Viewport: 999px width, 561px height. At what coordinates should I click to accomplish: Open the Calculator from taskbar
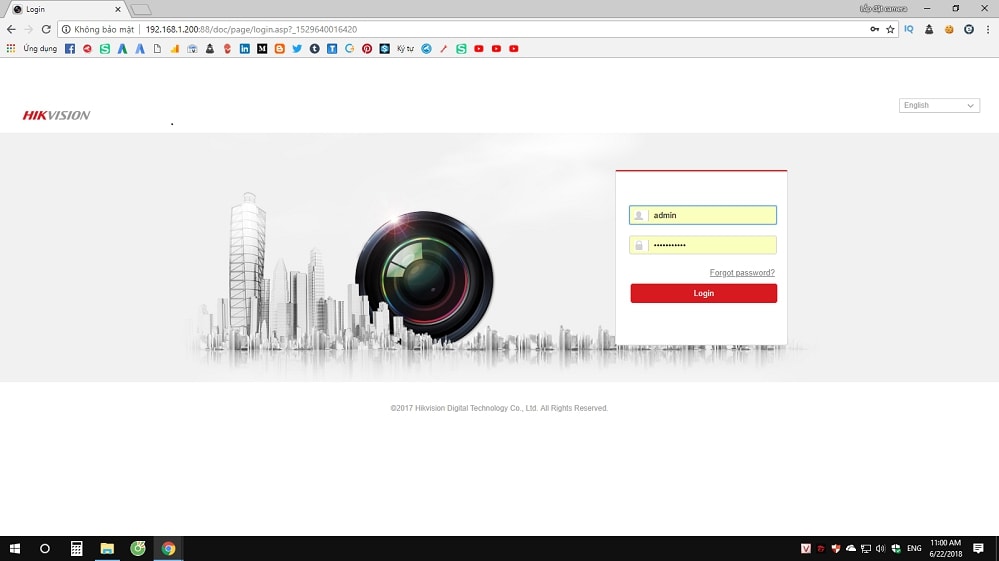pyautogui.click(x=76, y=548)
